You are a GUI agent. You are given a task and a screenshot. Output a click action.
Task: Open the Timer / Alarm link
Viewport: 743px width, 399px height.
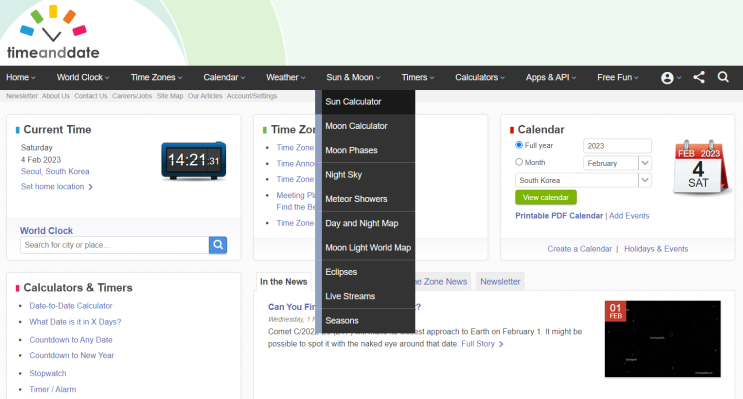pyautogui.click(x=53, y=390)
